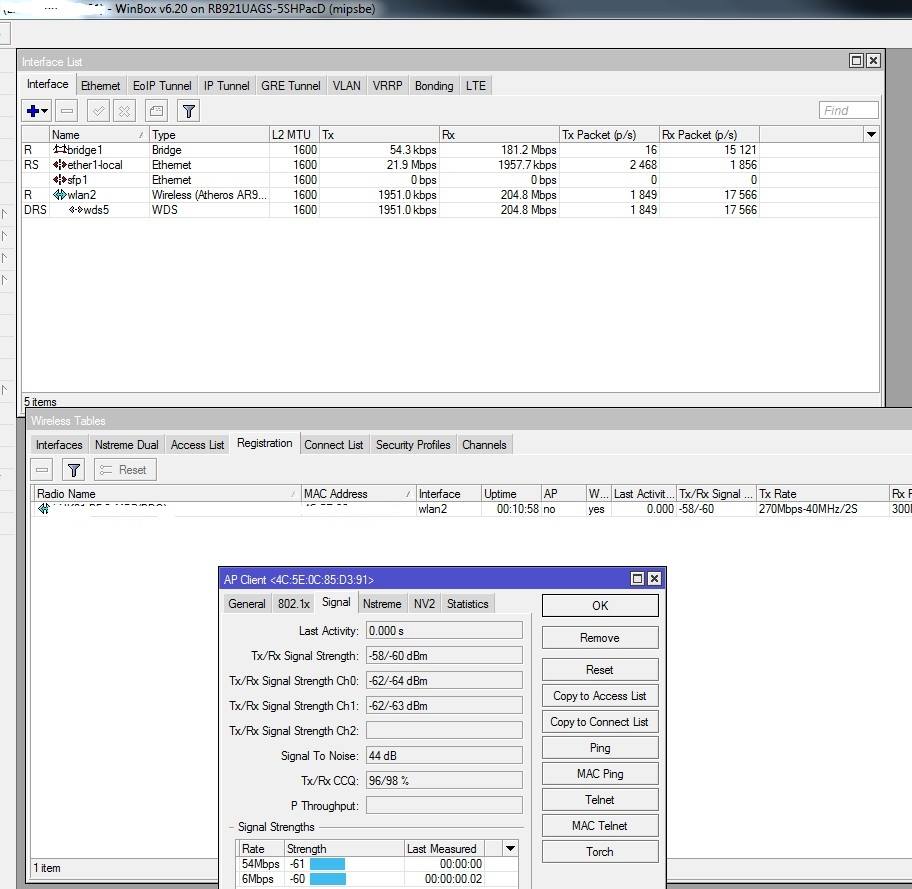Select the ether1-local interface icon

tap(59, 165)
